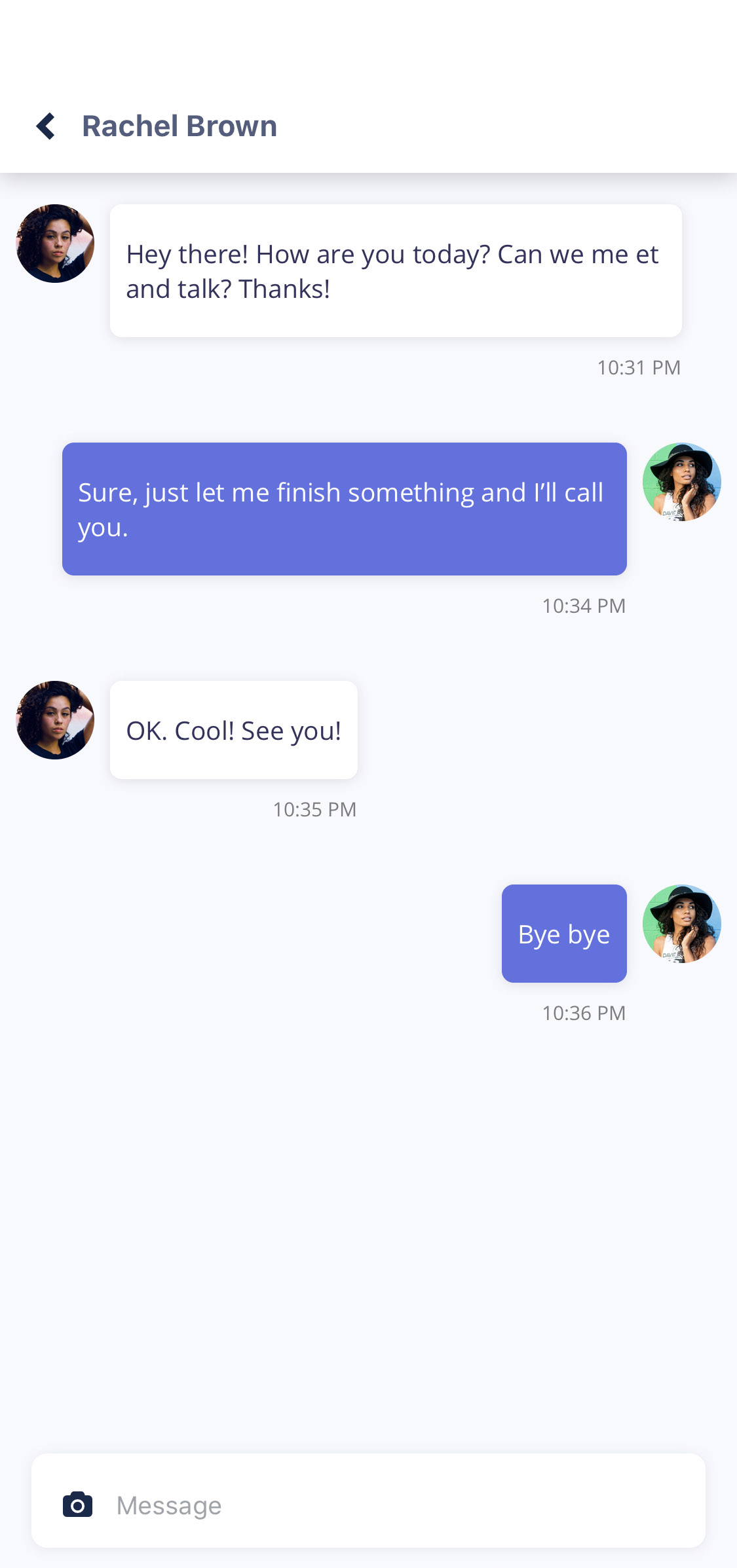Tap the 'OK. Cool! See you!' bubble
Screen dimensions: 737x1568
[x=234, y=730]
